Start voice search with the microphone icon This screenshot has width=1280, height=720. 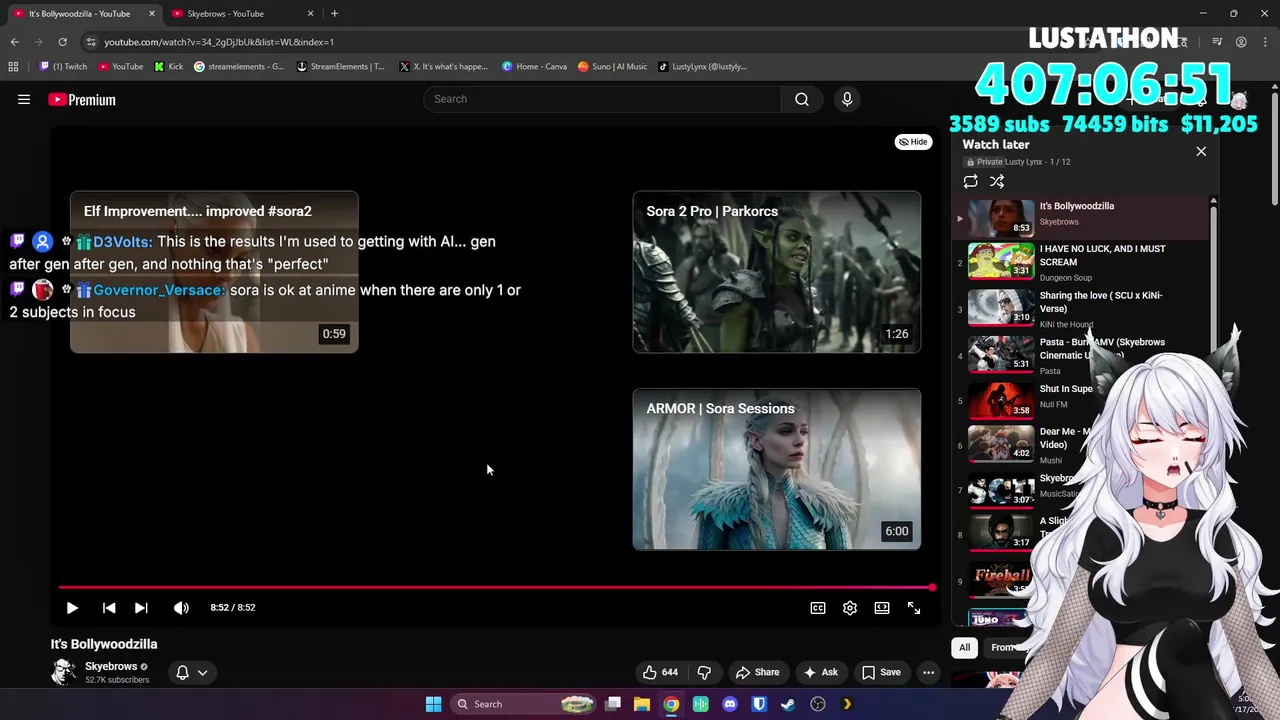(x=847, y=99)
